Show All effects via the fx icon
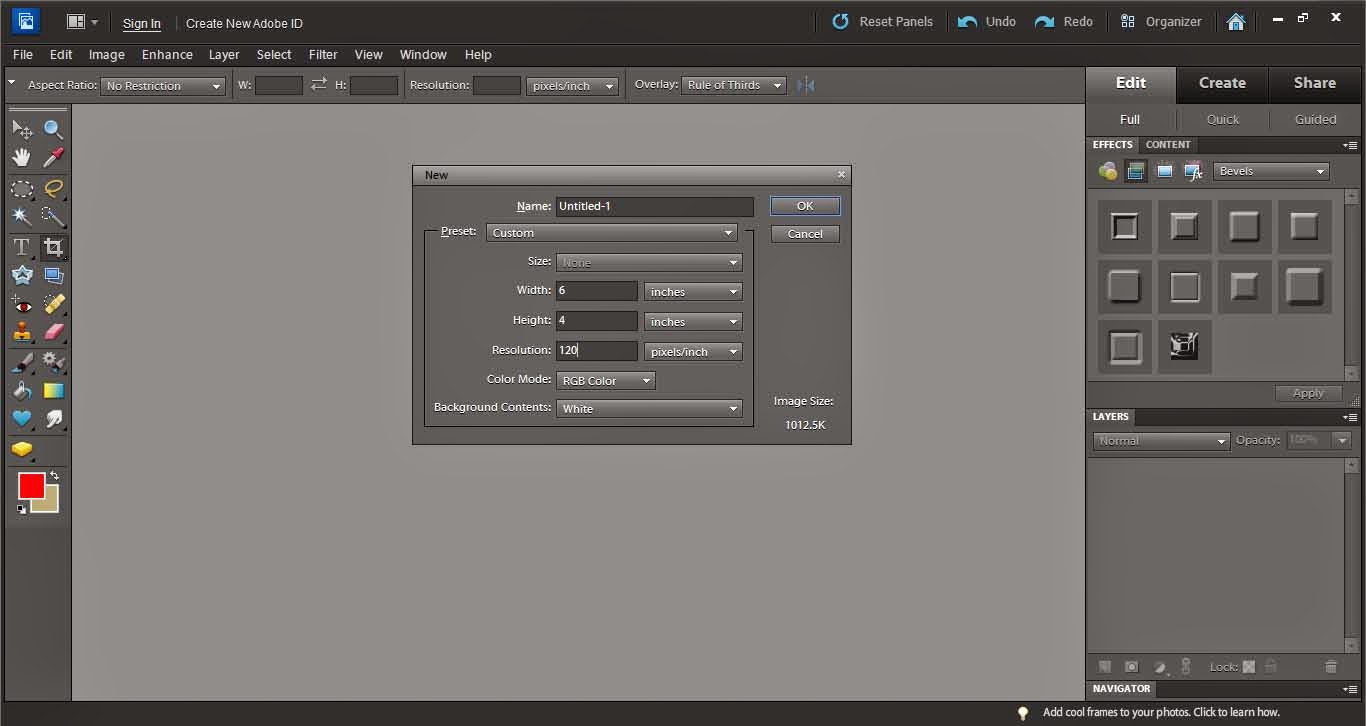The width and height of the screenshot is (1366, 726). 1193,171
